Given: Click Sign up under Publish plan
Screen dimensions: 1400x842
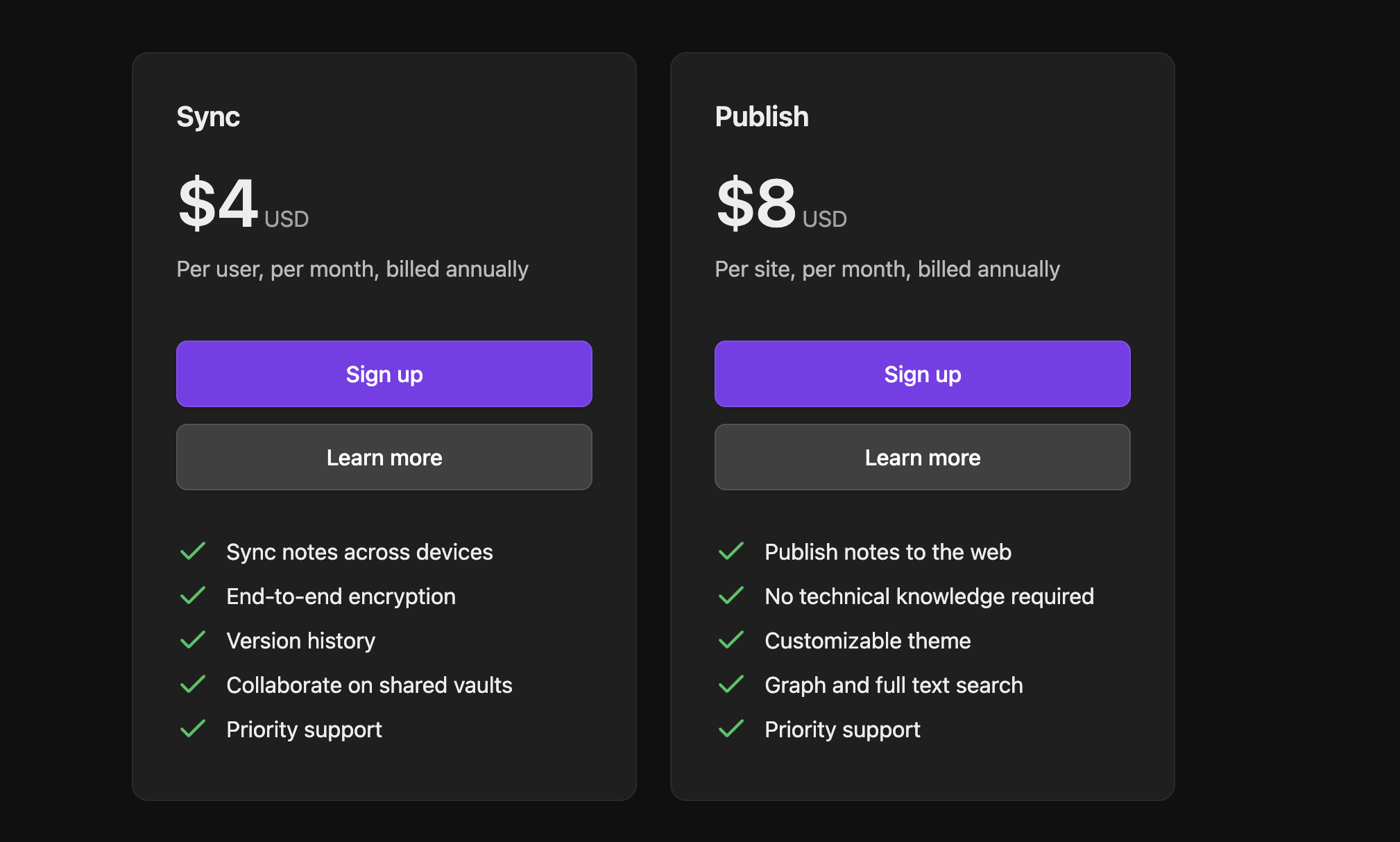Looking at the screenshot, I should pyautogui.click(x=922, y=374).
